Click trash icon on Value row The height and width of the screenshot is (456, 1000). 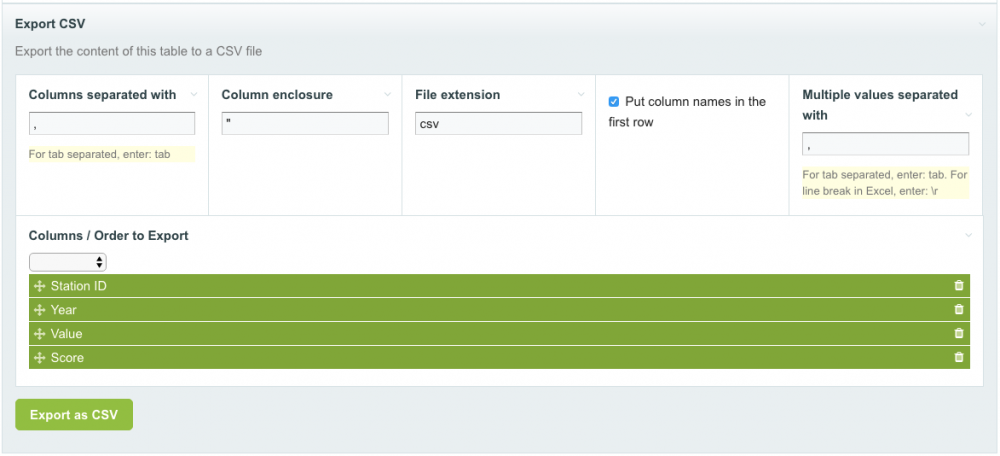tap(959, 334)
